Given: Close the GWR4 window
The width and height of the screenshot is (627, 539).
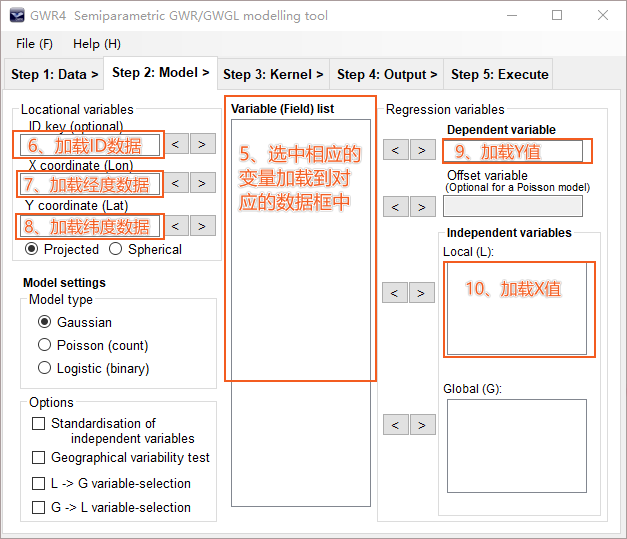Looking at the screenshot, I should click(x=603, y=15).
